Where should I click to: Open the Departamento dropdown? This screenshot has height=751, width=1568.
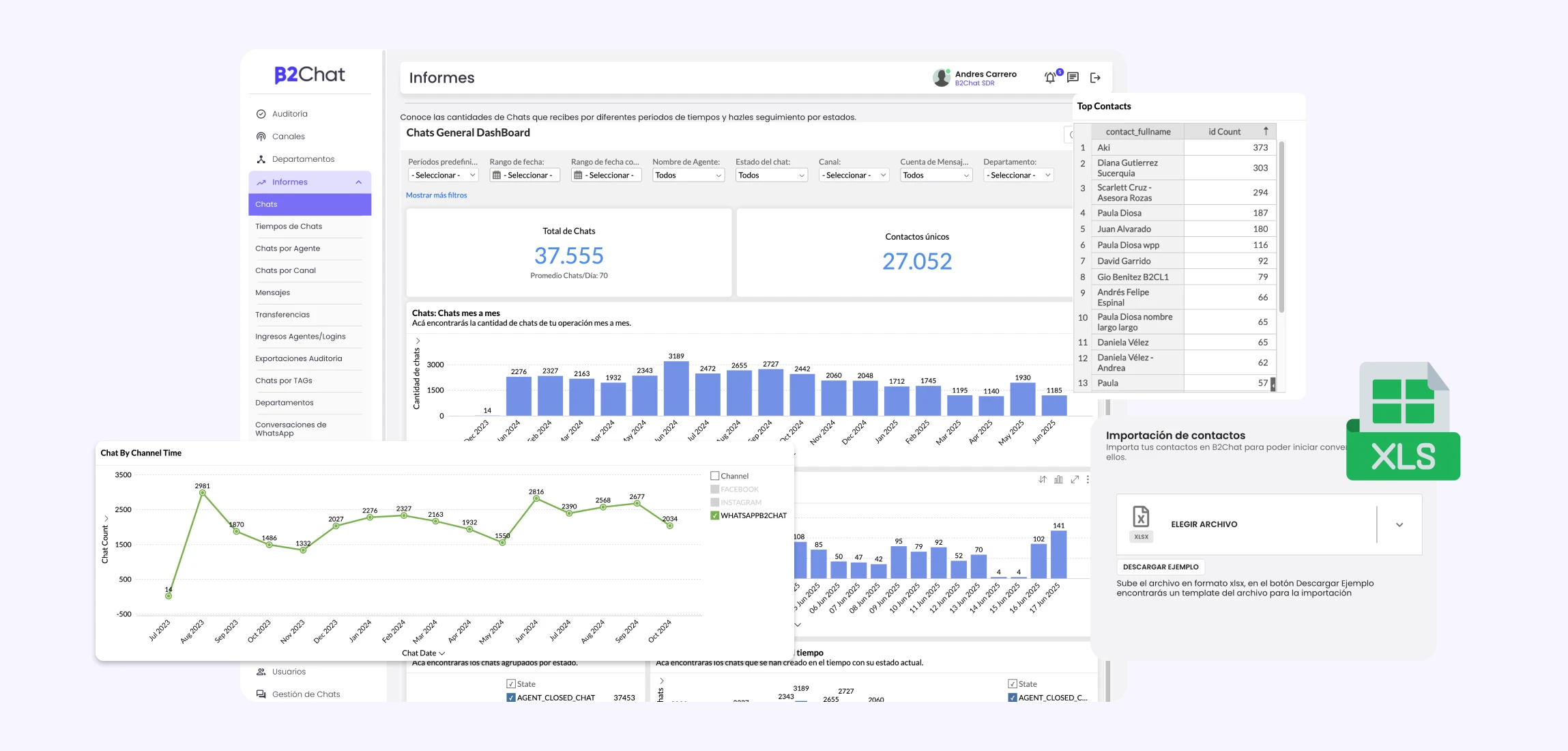pos(1019,175)
